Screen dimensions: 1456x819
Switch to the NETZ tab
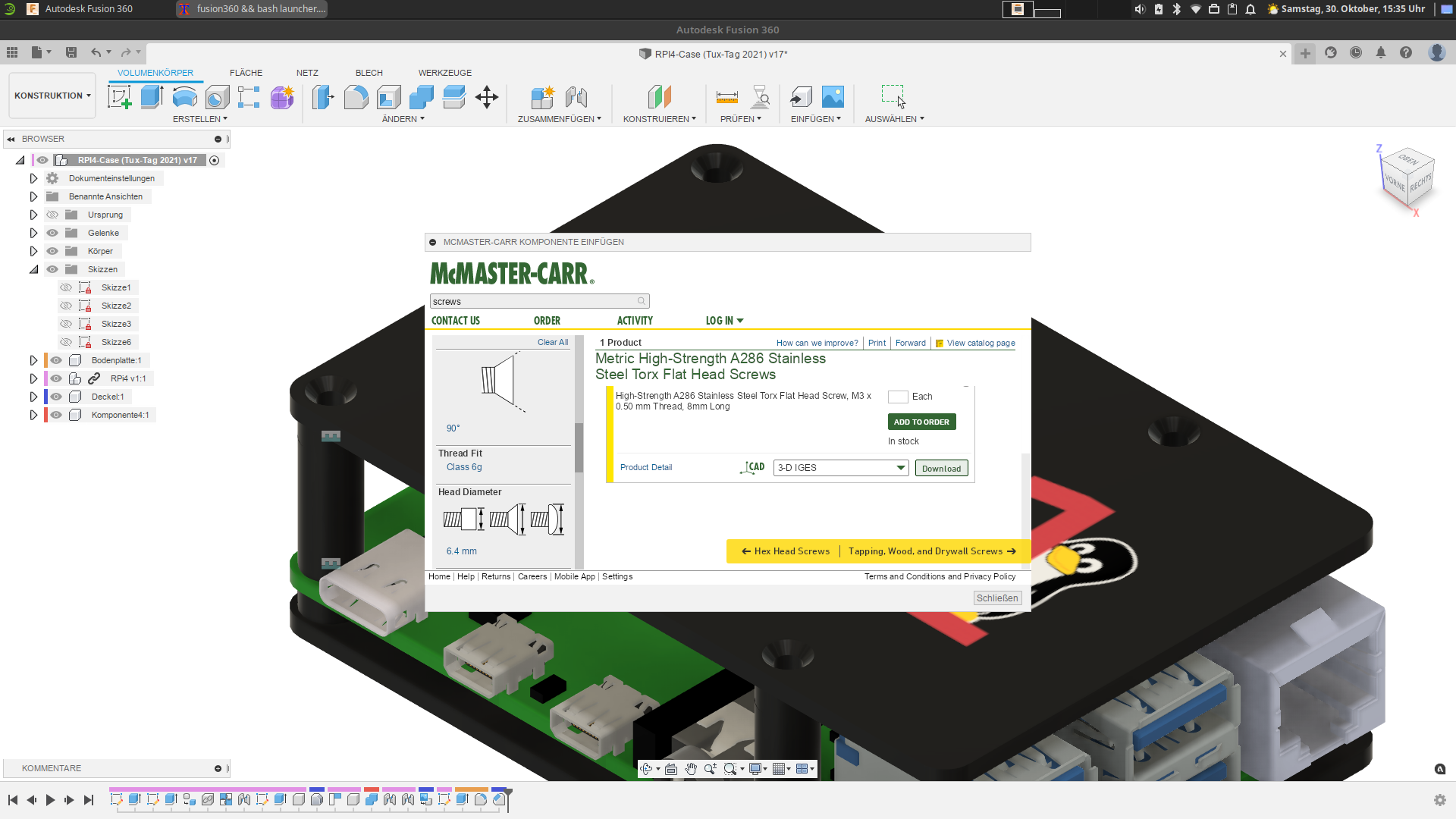pos(307,73)
